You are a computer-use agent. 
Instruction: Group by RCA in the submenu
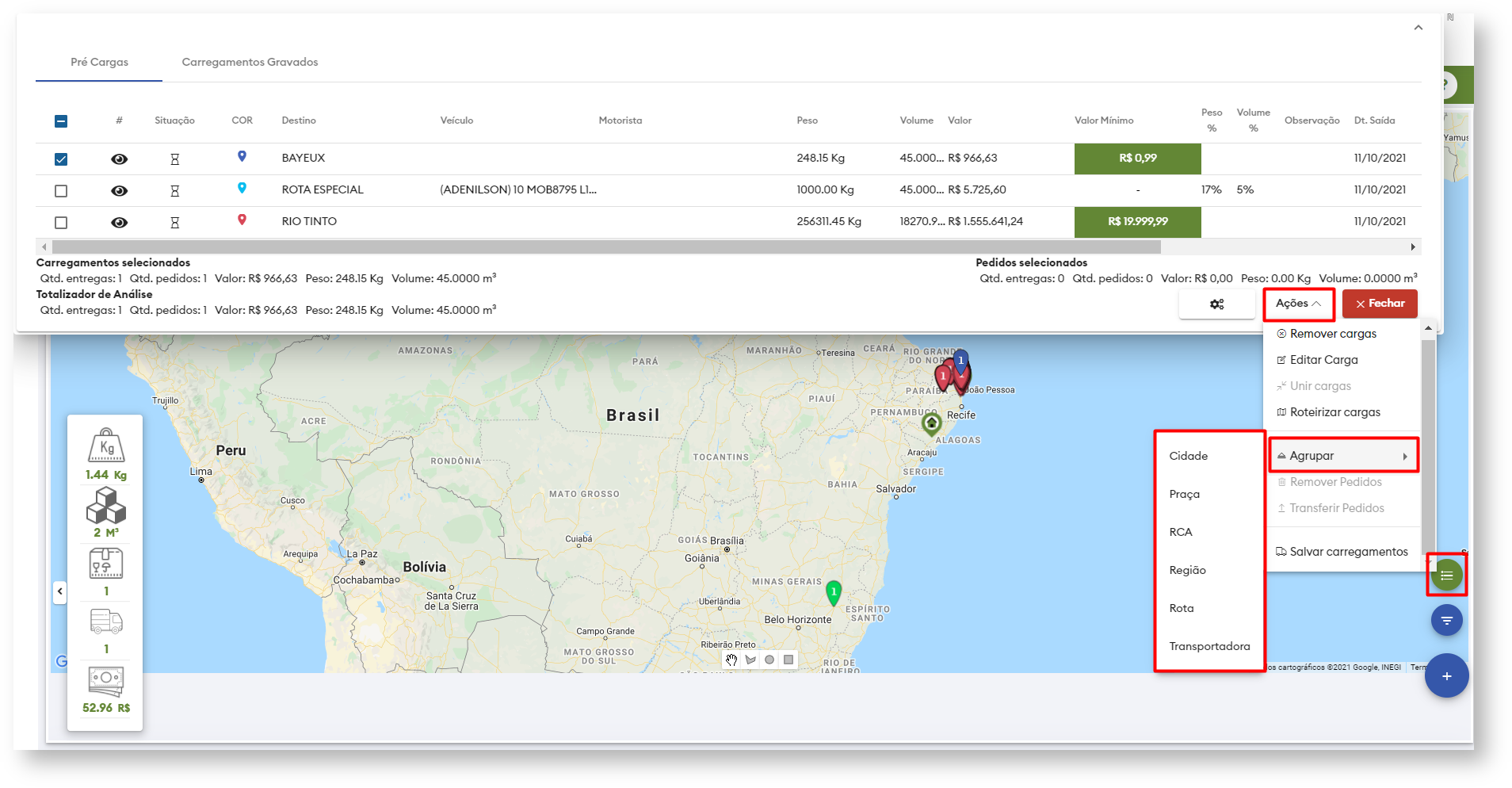pos(1181,532)
